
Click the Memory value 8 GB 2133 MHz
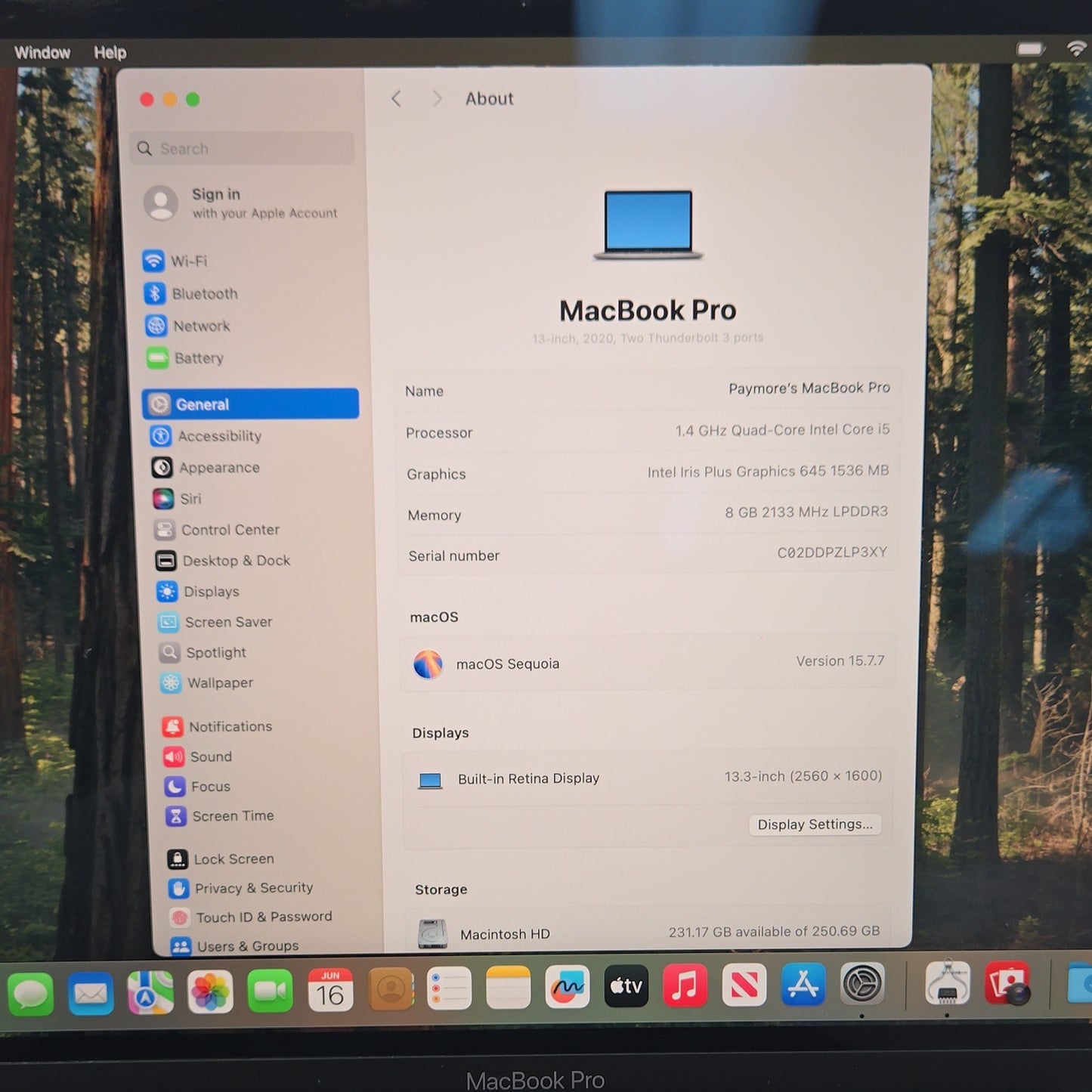806,512
